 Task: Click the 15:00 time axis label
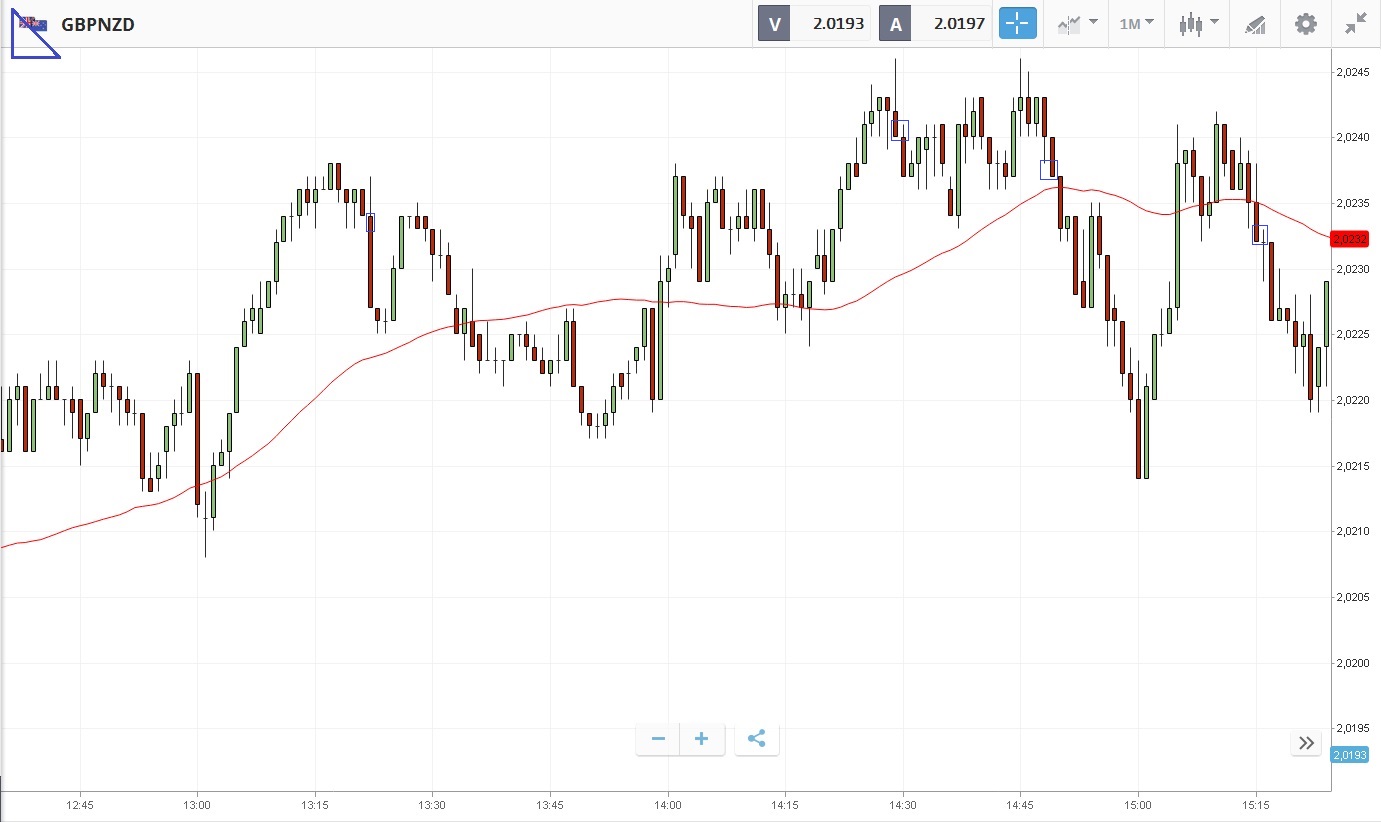1138,805
